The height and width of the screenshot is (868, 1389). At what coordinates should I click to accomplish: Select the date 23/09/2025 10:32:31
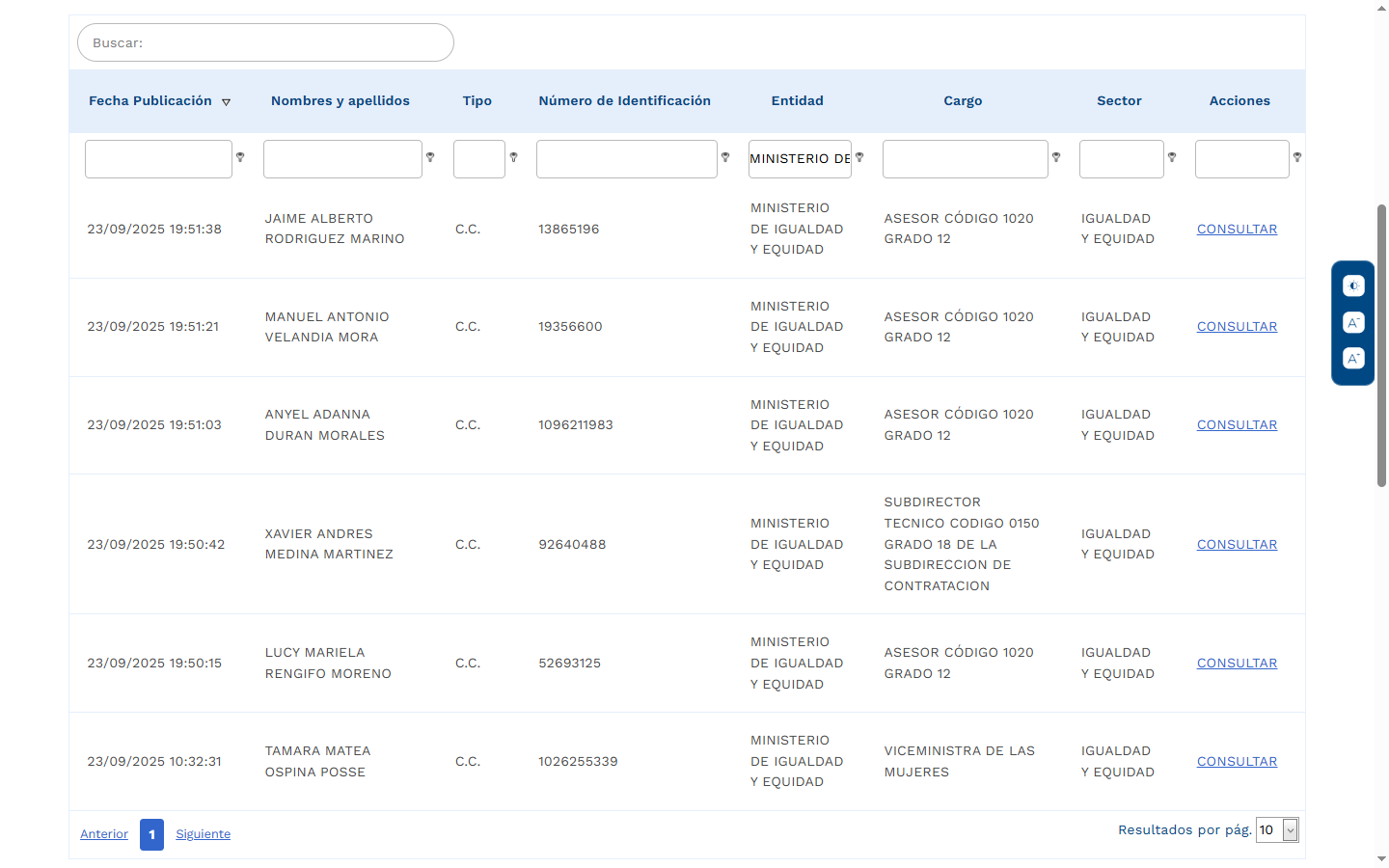pyautogui.click(x=154, y=761)
